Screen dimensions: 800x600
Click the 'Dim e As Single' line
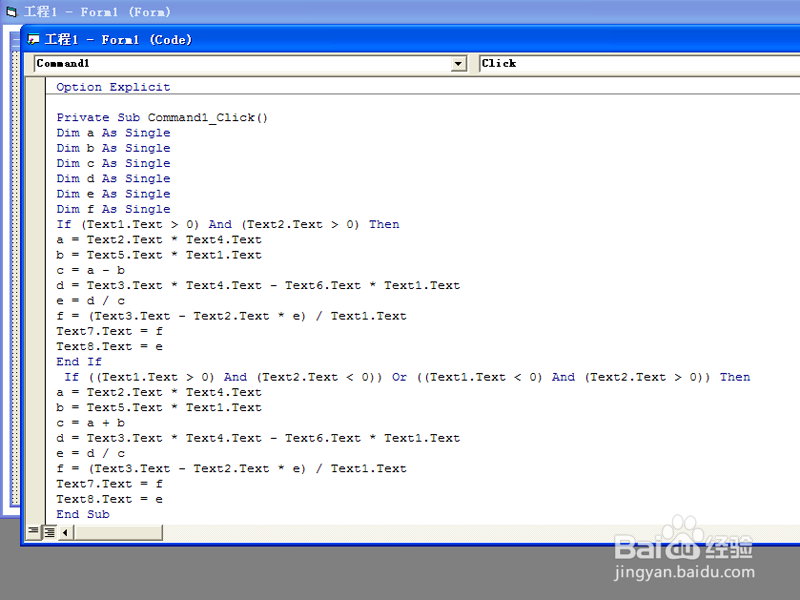pyautogui.click(x=113, y=194)
